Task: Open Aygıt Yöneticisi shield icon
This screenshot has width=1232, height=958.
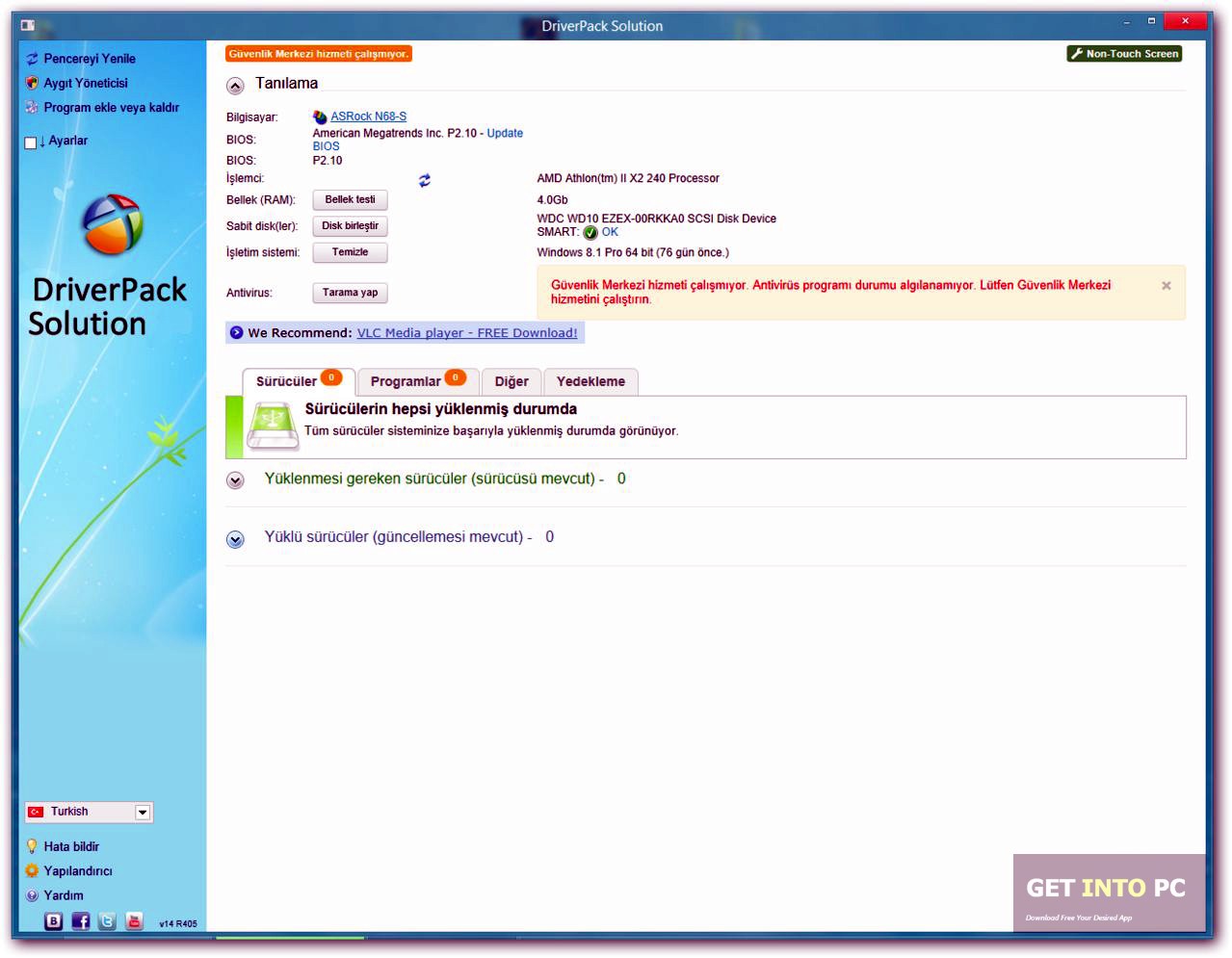Action: [32, 83]
